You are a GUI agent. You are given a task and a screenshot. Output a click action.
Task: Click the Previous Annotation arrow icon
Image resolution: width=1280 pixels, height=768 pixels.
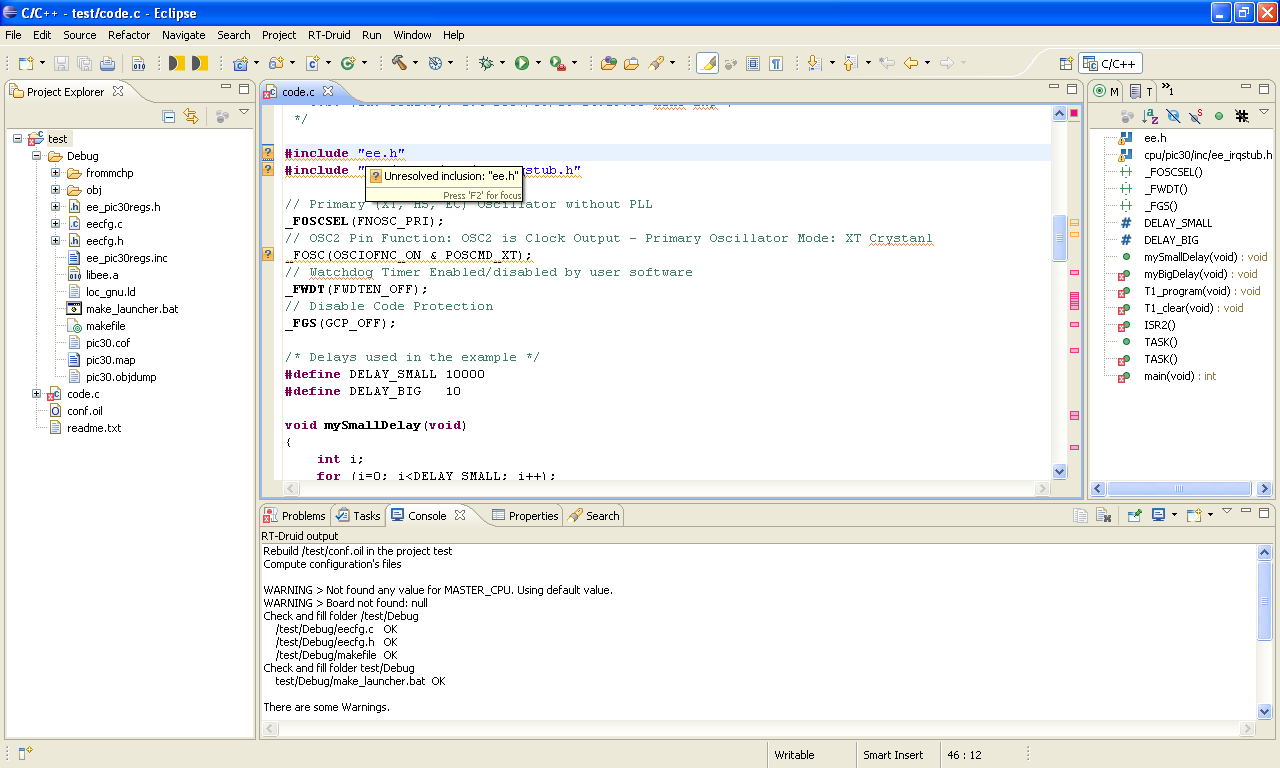(x=851, y=63)
